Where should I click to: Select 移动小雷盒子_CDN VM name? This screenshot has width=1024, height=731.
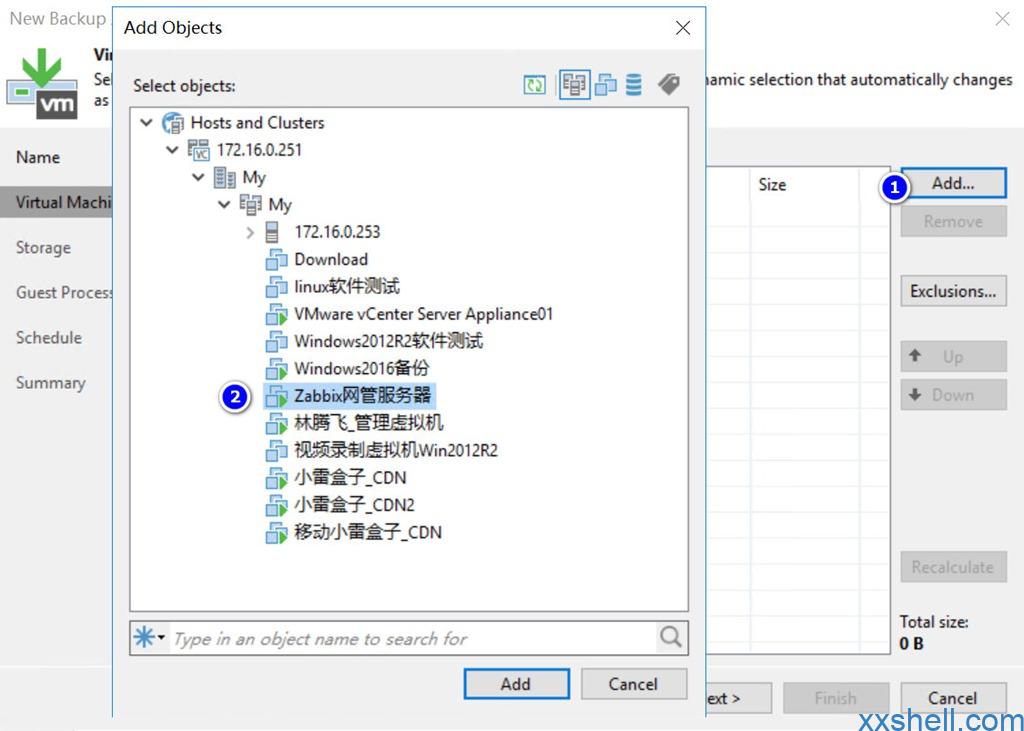click(368, 532)
